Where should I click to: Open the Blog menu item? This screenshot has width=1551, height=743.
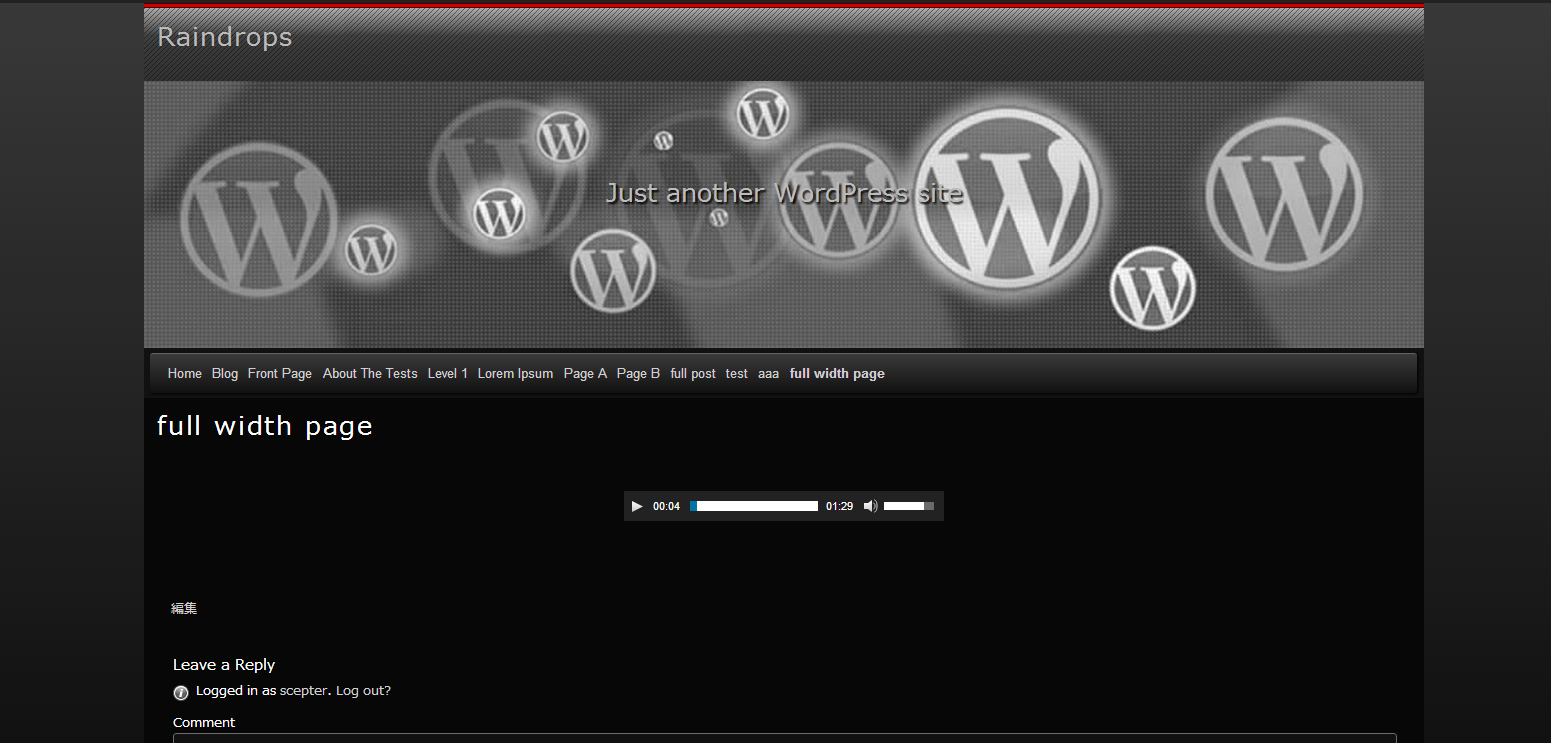(225, 373)
